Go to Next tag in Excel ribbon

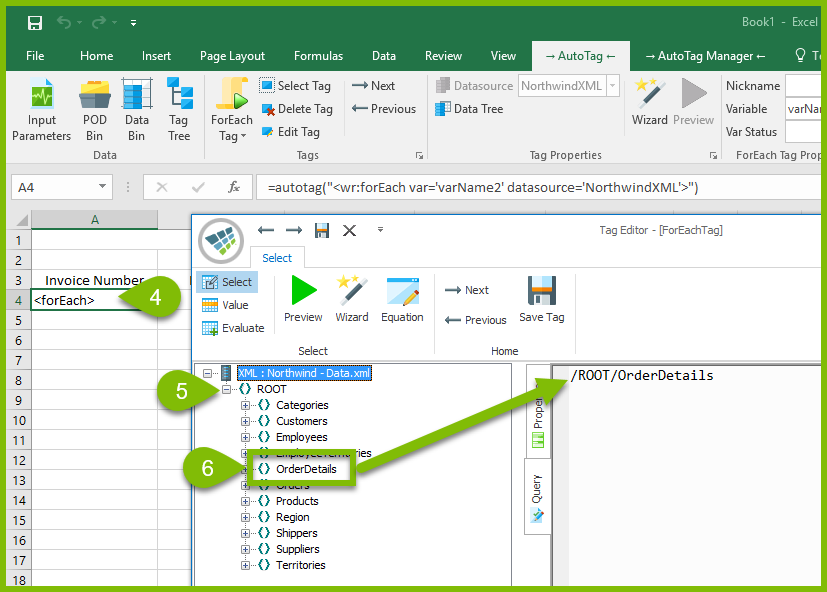click(x=373, y=85)
